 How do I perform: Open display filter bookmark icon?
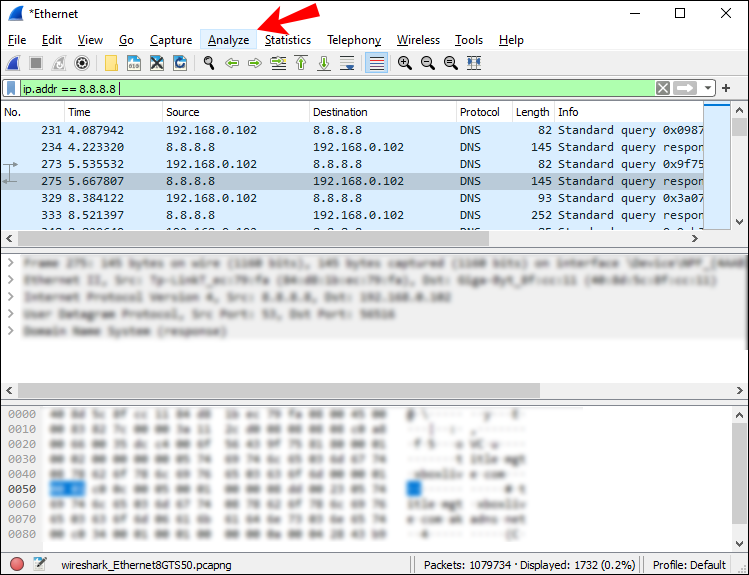11,88
